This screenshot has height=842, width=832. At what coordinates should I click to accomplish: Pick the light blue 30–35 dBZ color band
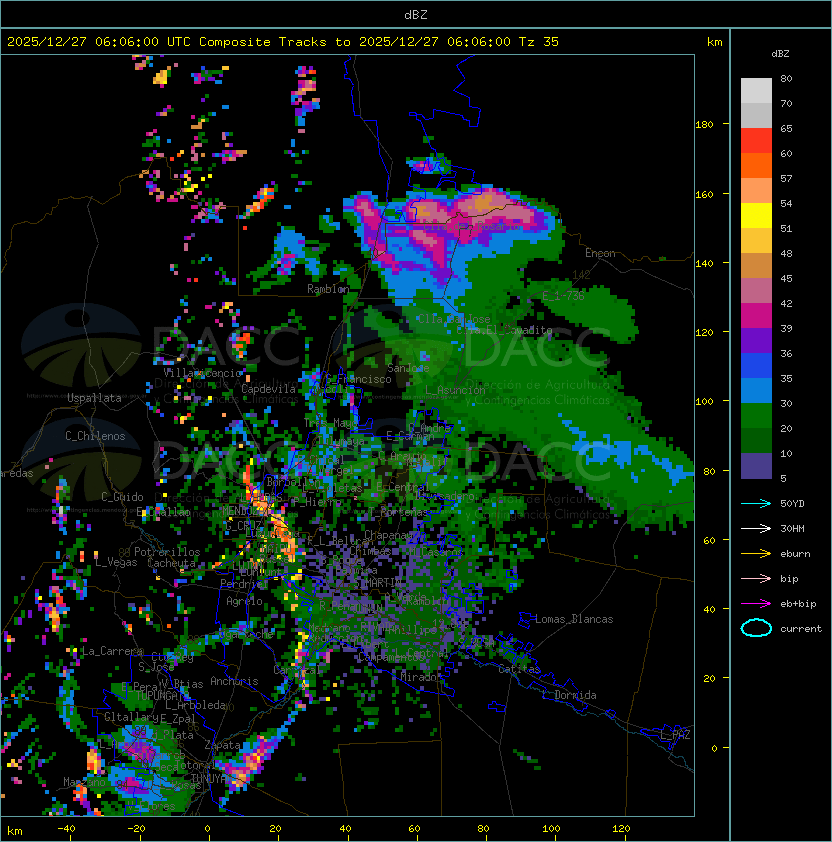[756, 391]
